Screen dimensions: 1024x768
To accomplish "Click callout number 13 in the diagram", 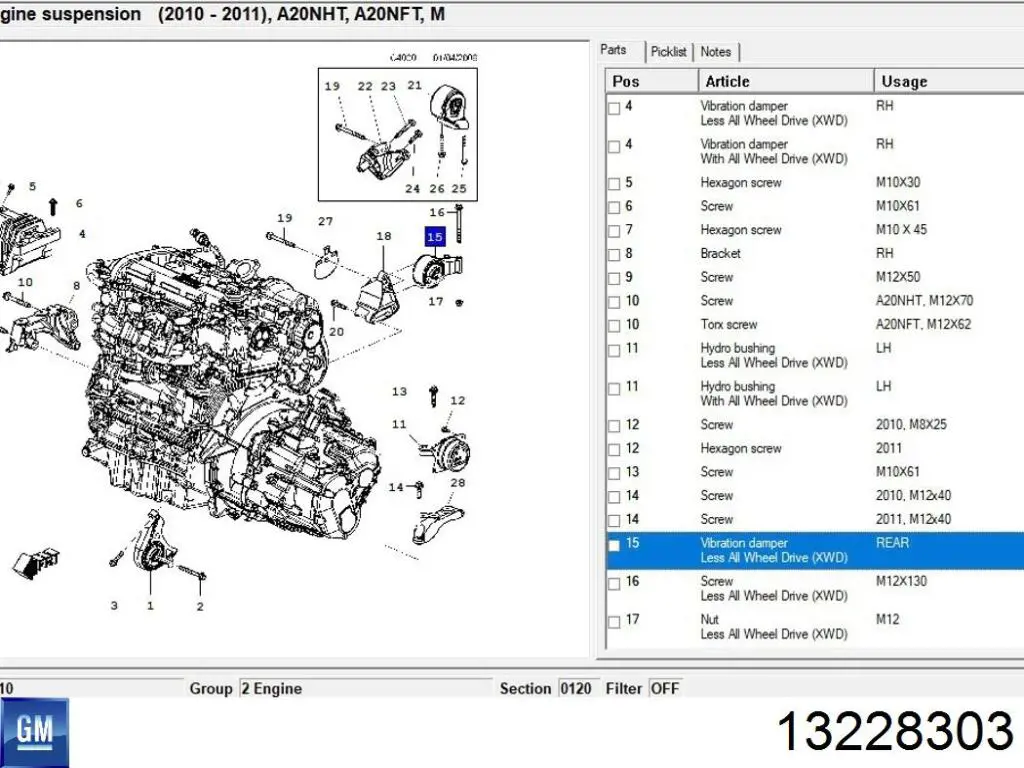I will pyautogui.click(x=399, y=392).
